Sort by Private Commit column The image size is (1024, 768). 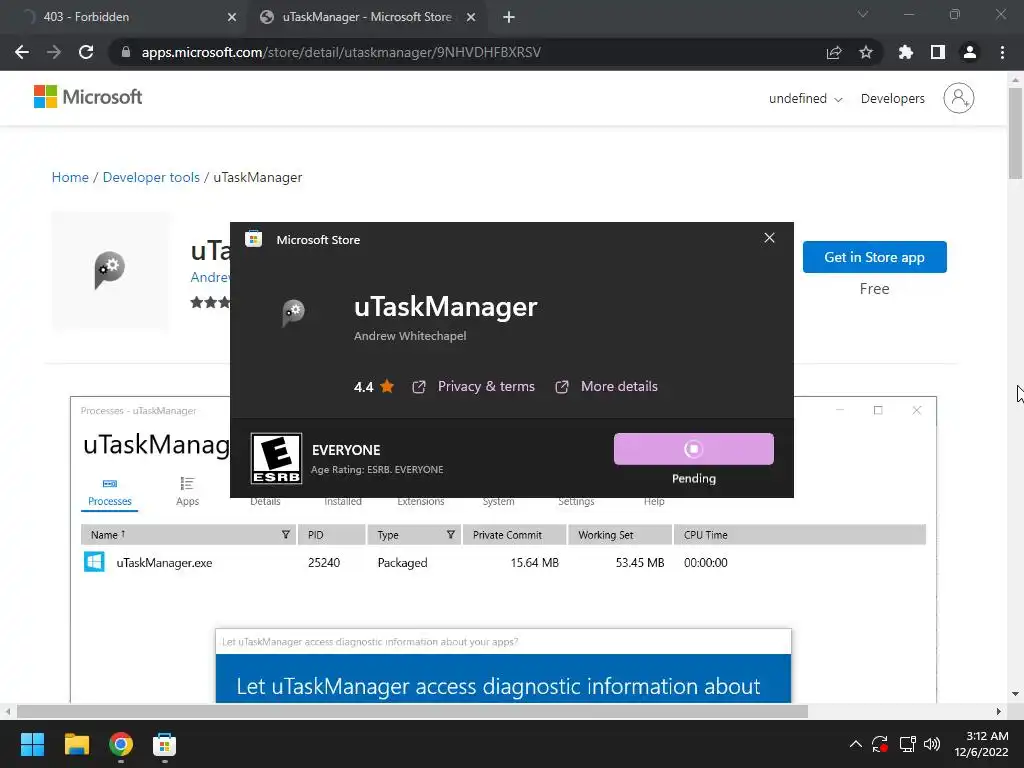click(514, 535)
